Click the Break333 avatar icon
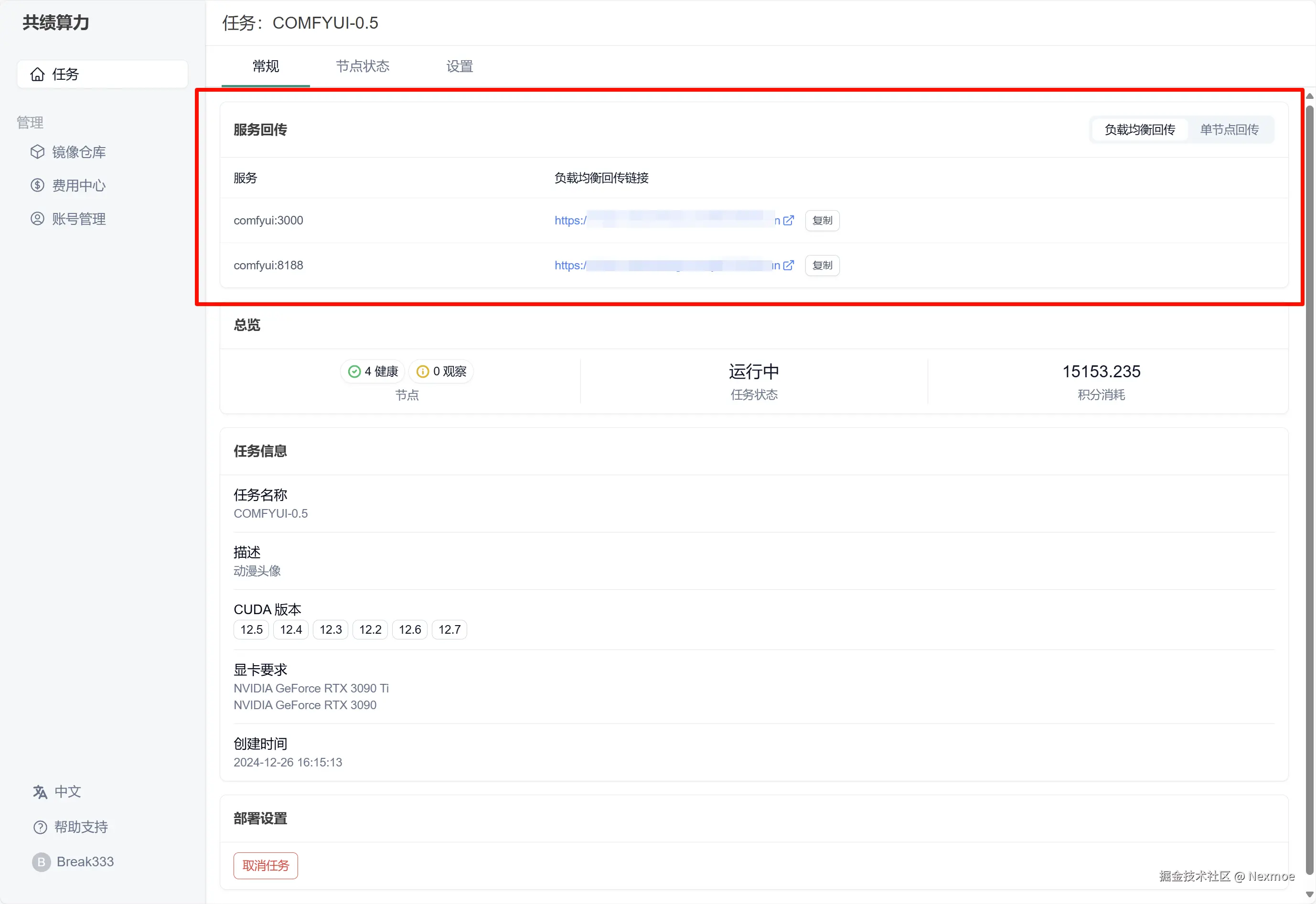 pos(41,862)
